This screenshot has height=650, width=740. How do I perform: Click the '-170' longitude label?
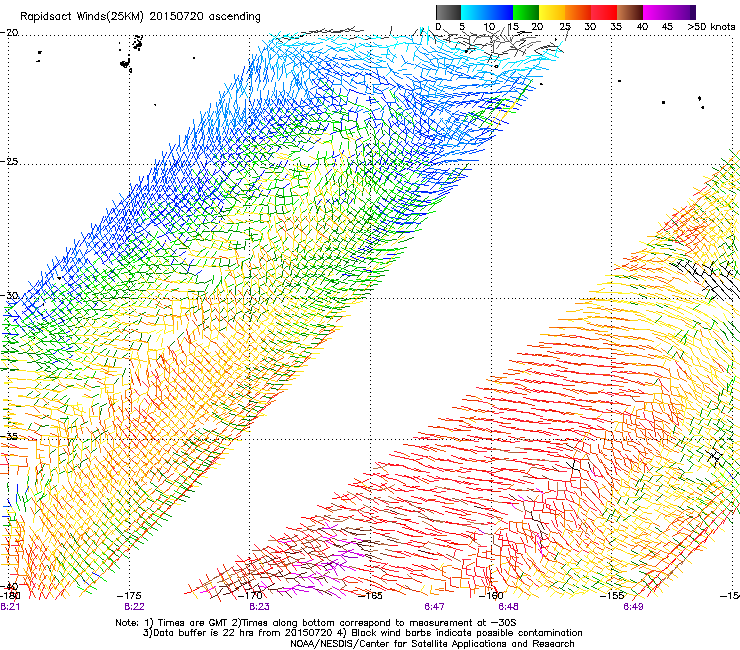pos(250,596)
